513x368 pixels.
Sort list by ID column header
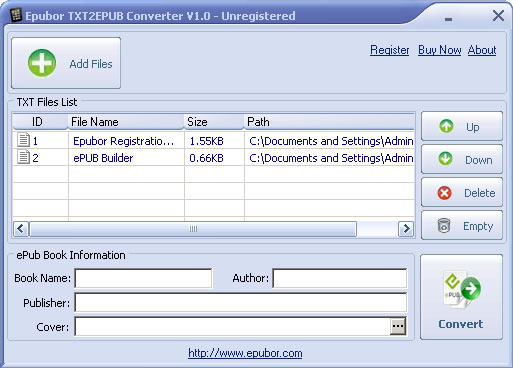click(x=40, y=122)
